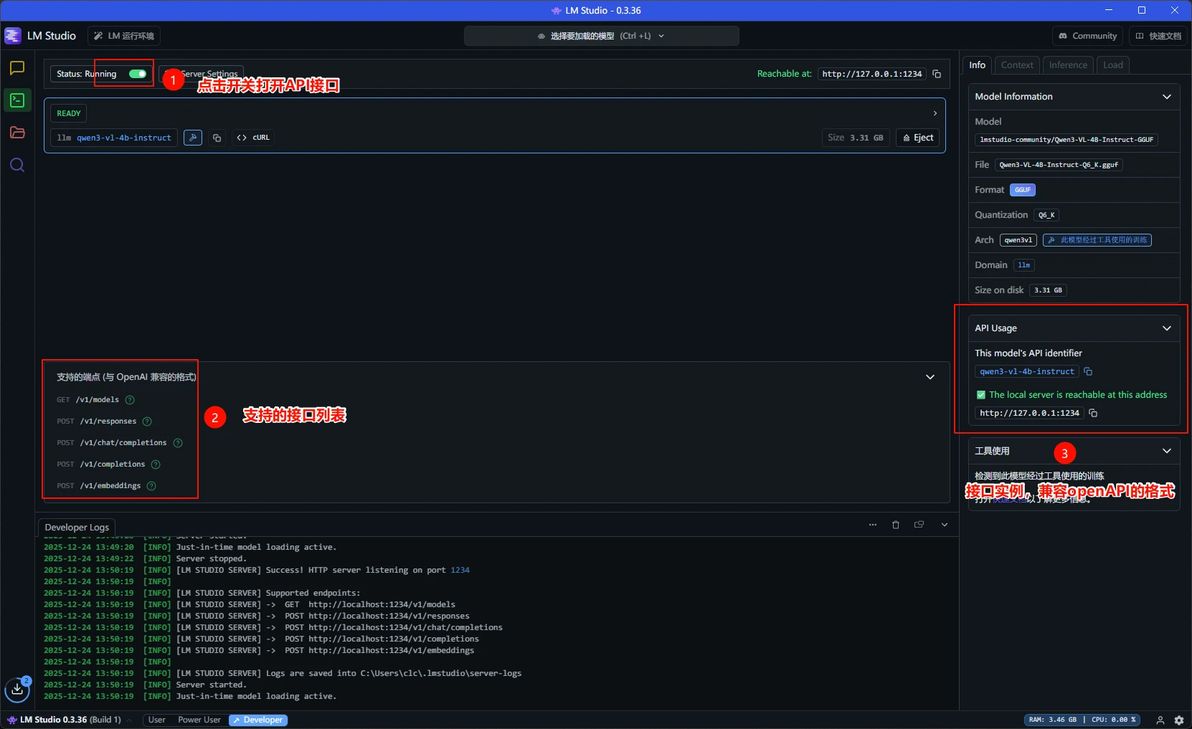
Task: Switch to the Context tab
Action: point(1016,65)
